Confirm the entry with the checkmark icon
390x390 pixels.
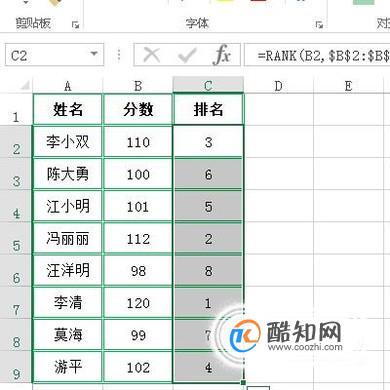187,55
